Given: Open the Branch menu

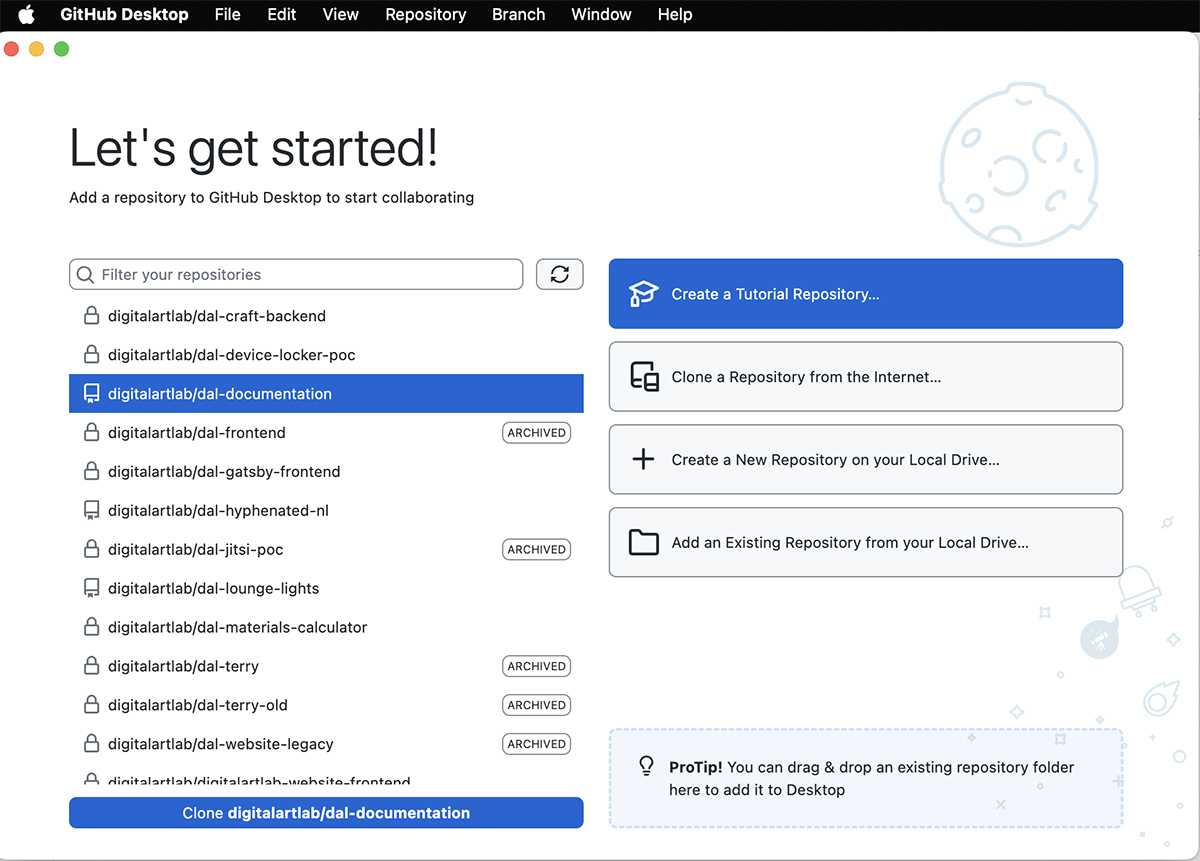Looking at the screenshot, I should pos(519,14).
